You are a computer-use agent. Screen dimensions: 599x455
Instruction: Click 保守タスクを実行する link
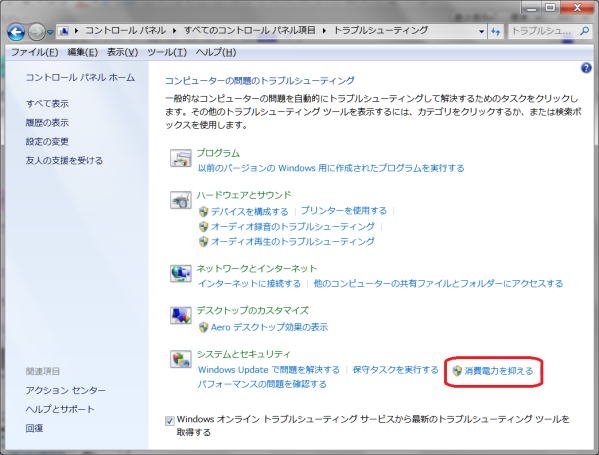pos(396,370)
